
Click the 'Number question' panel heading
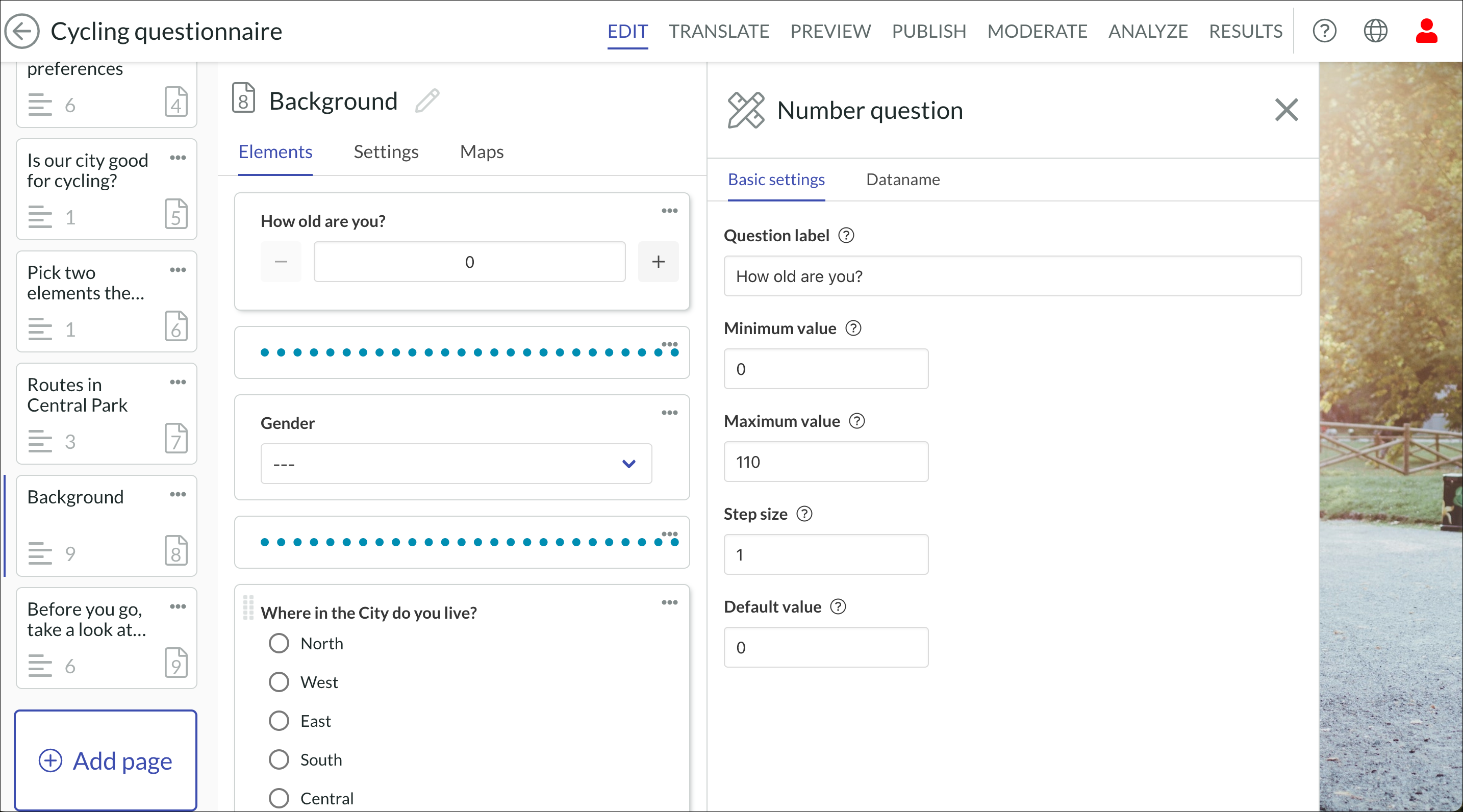[x=870, y=110]
